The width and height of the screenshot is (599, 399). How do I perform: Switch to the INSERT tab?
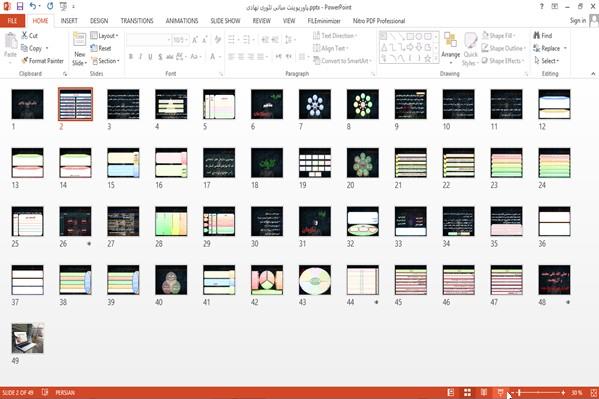pos(69,21)
